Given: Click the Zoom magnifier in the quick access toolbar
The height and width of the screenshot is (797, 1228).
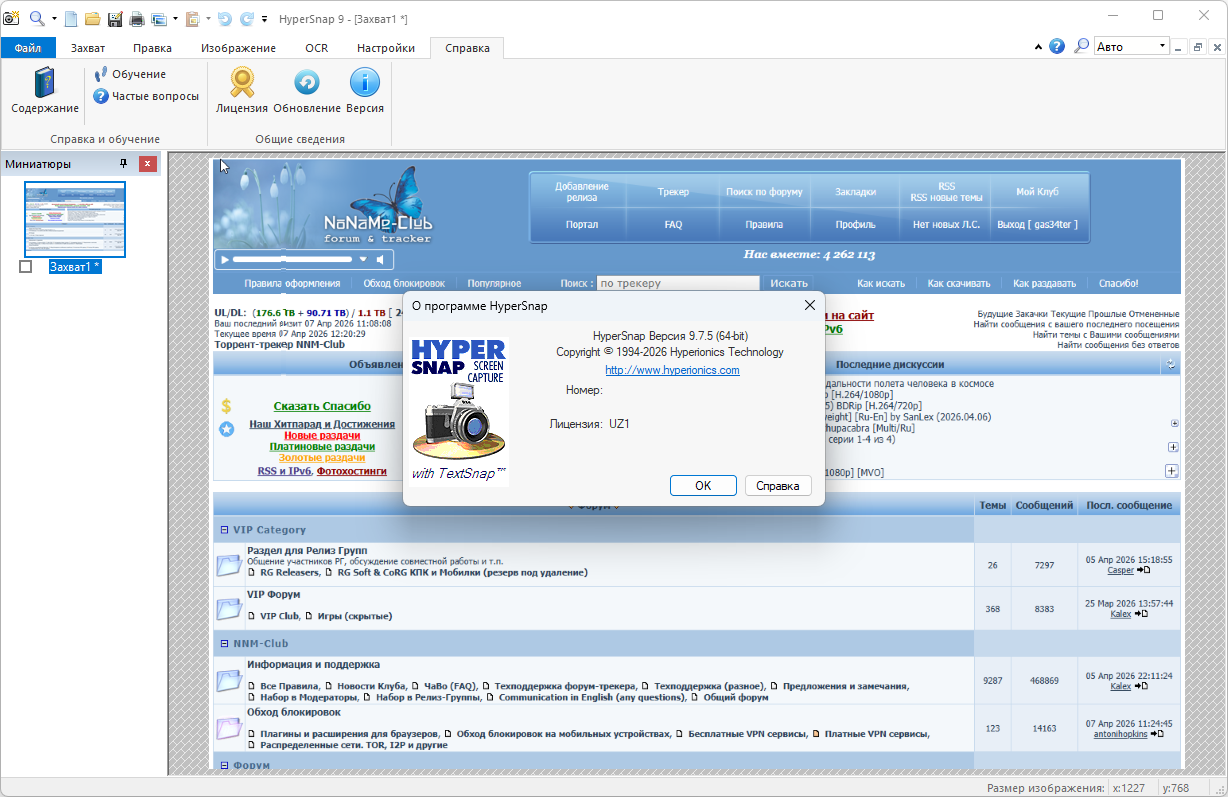Looking at the screenshot, I should pos(36,18).
